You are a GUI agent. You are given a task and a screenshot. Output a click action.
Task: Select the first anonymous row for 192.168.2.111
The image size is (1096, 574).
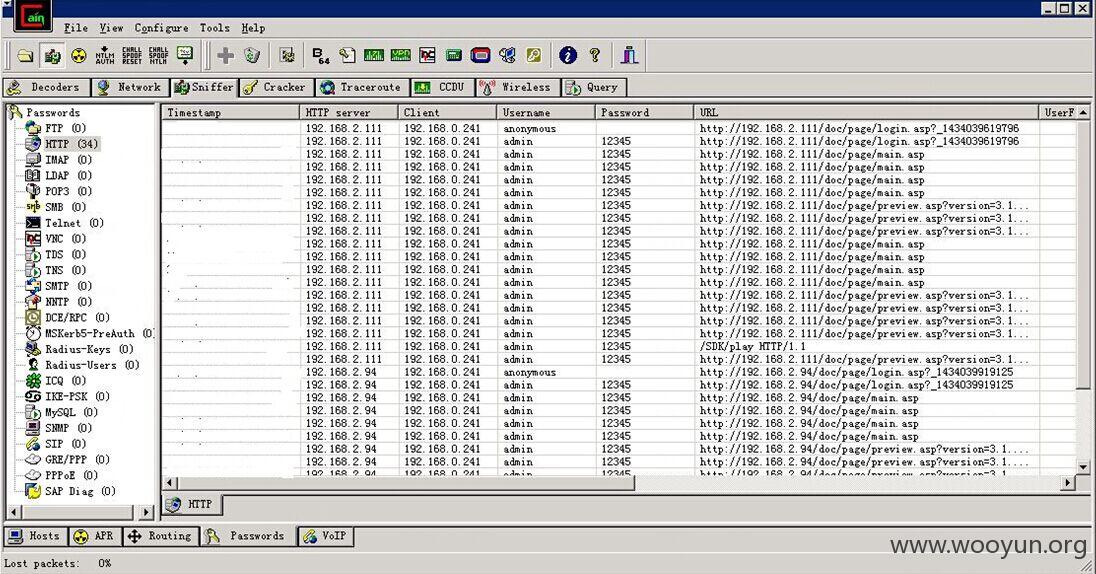(x=619, y=129)
